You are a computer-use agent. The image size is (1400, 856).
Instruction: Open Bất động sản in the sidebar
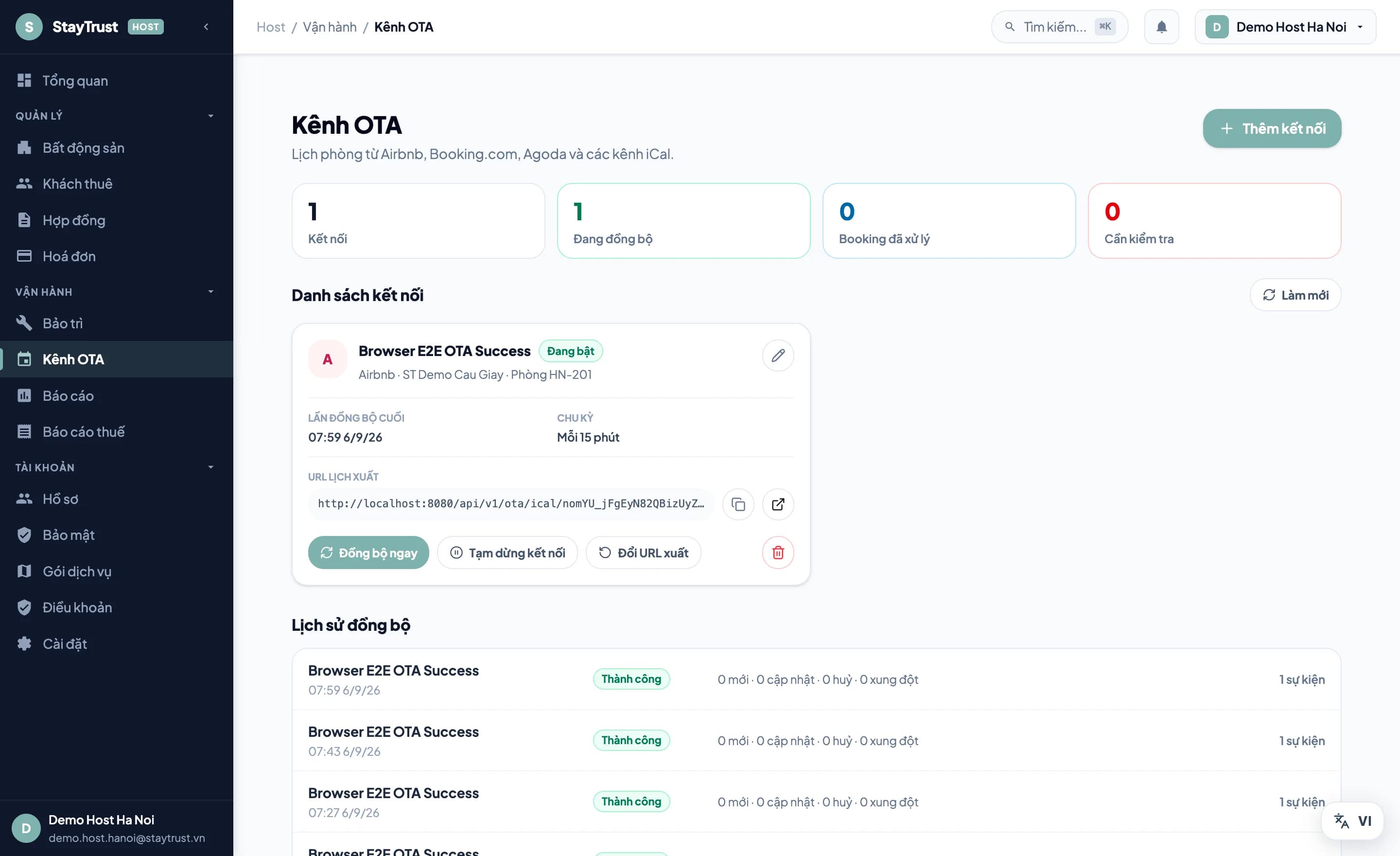117,148
